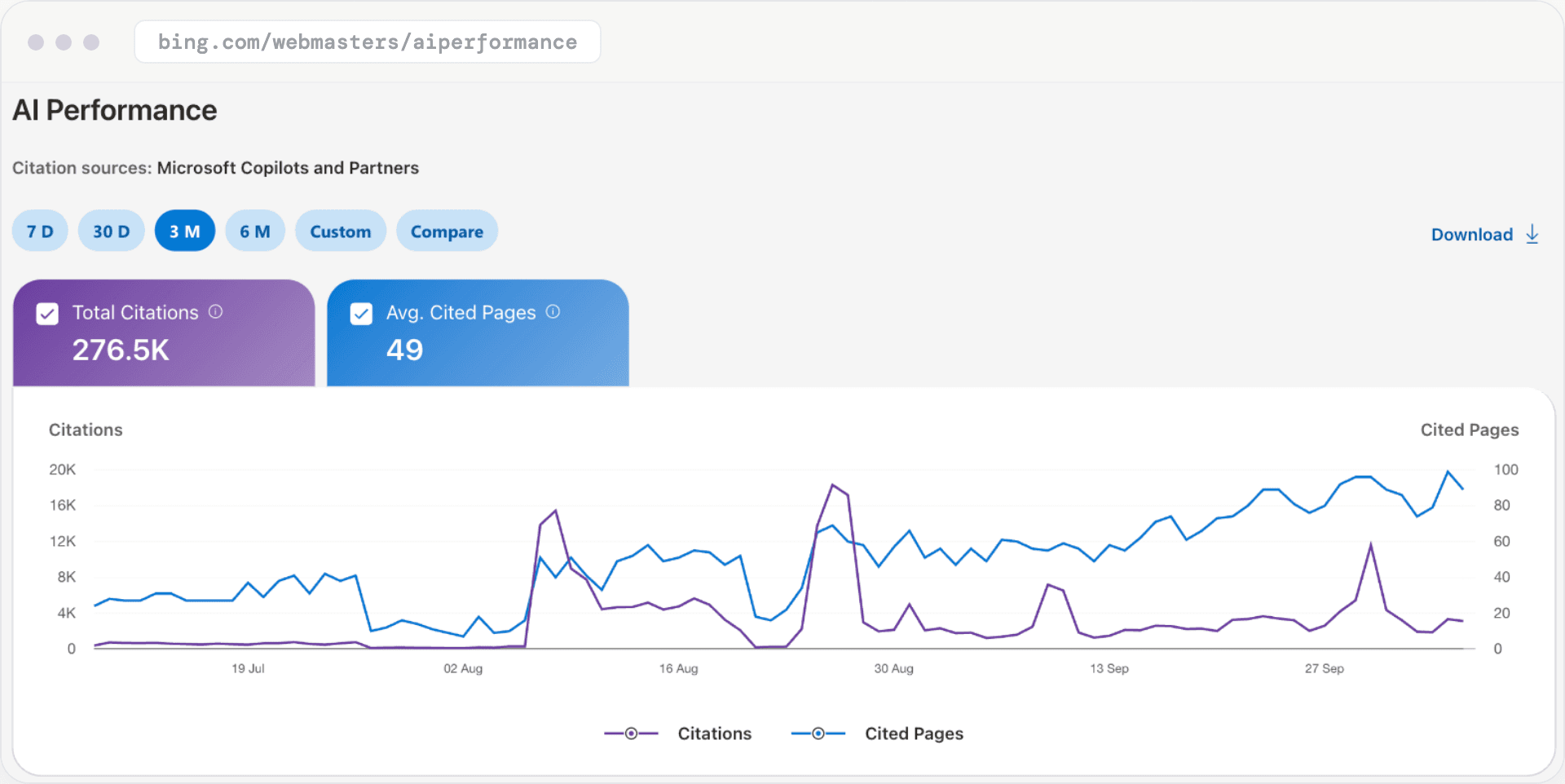Click the Cited Pages axis title on the right
This screenshot has width=1565, height=784.
[1470, 429]
